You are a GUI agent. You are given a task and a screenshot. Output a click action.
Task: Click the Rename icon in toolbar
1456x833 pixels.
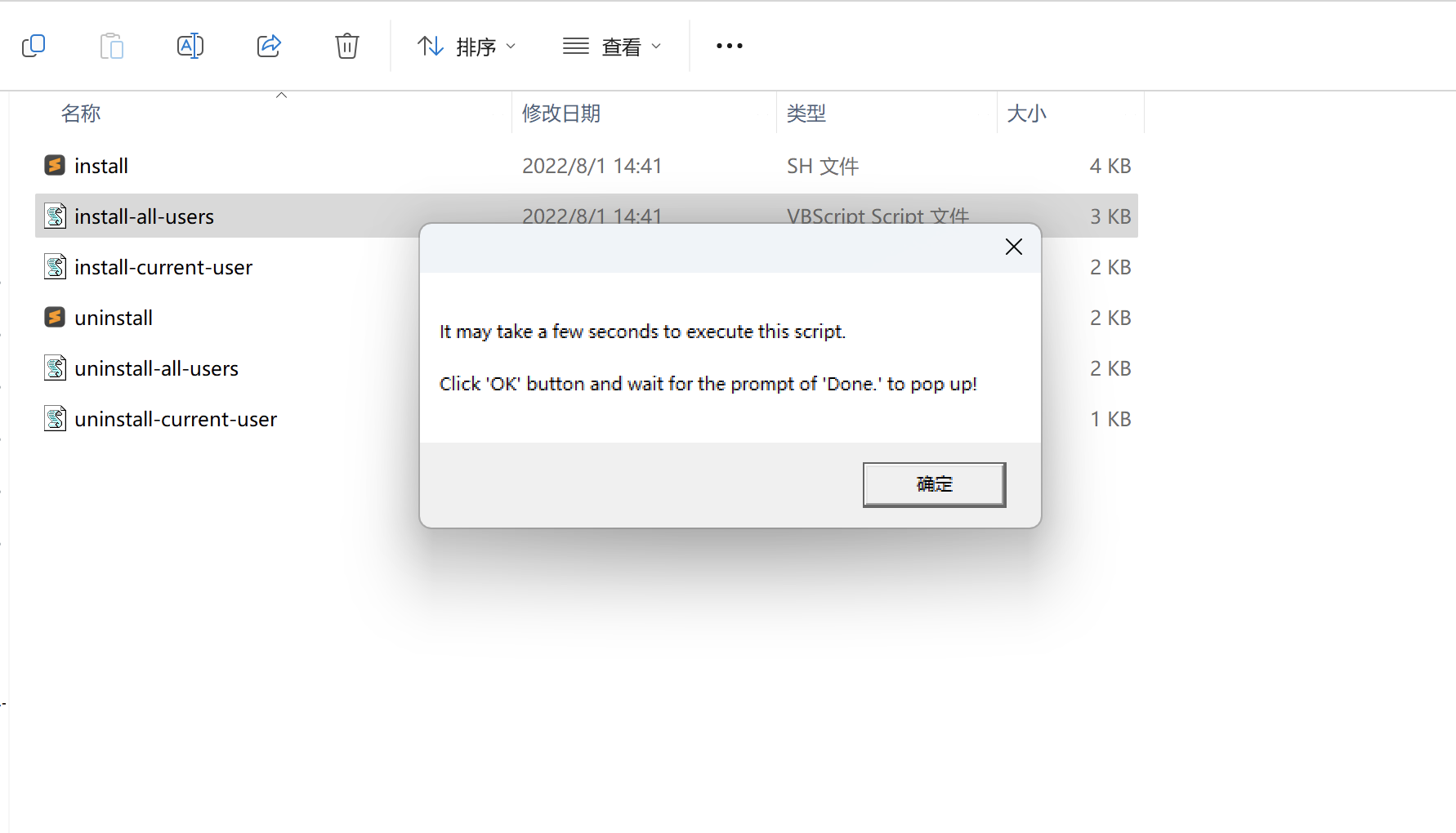pyautogui.click(x=190, y=46)
